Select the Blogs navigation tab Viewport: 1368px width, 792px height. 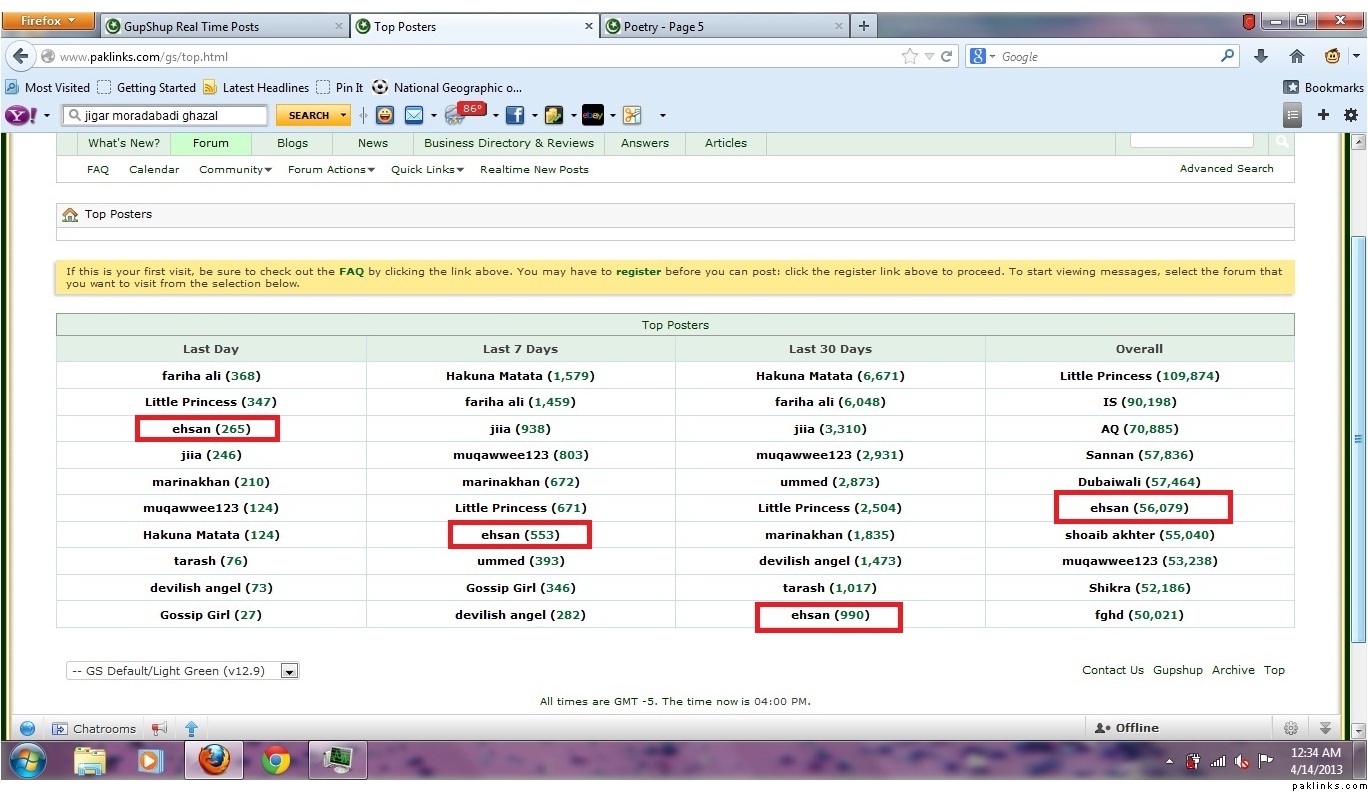[292, 143]
